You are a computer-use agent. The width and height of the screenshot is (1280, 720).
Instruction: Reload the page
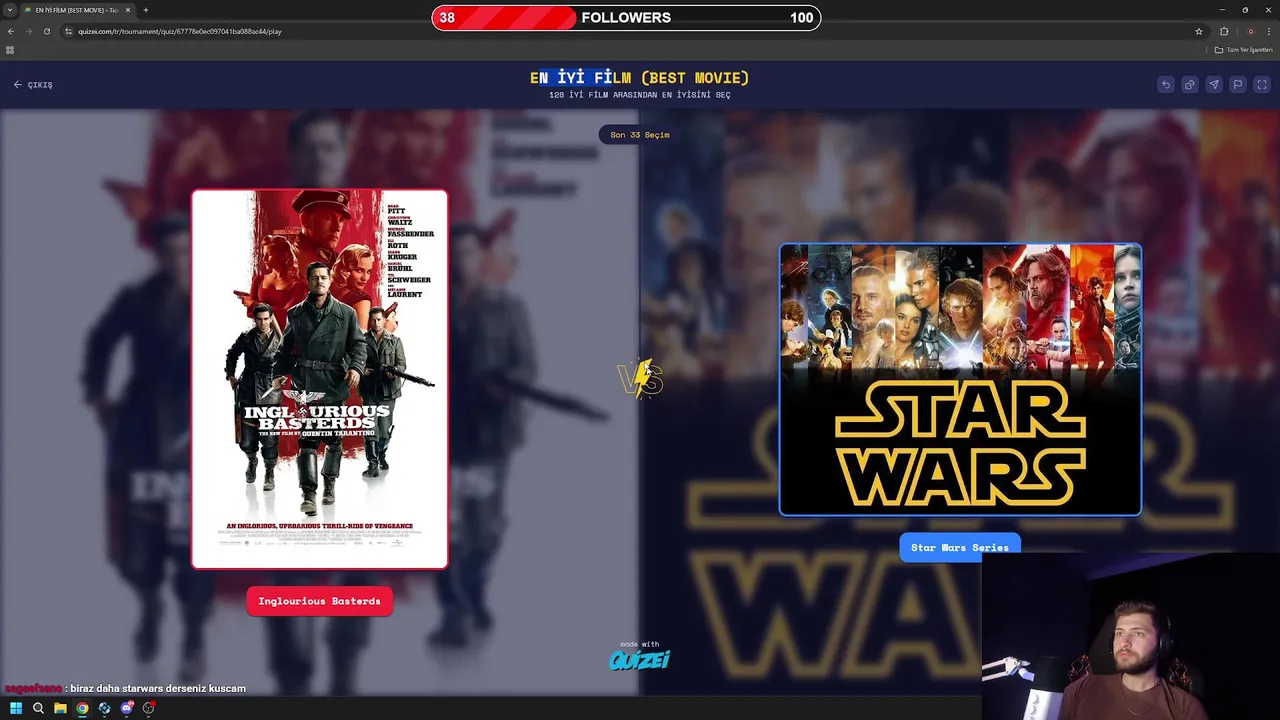[x=46, y=31]
